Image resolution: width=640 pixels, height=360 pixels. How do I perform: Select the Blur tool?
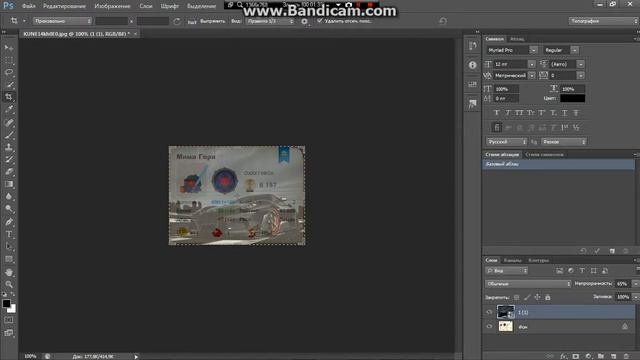[x=9, y=196]
